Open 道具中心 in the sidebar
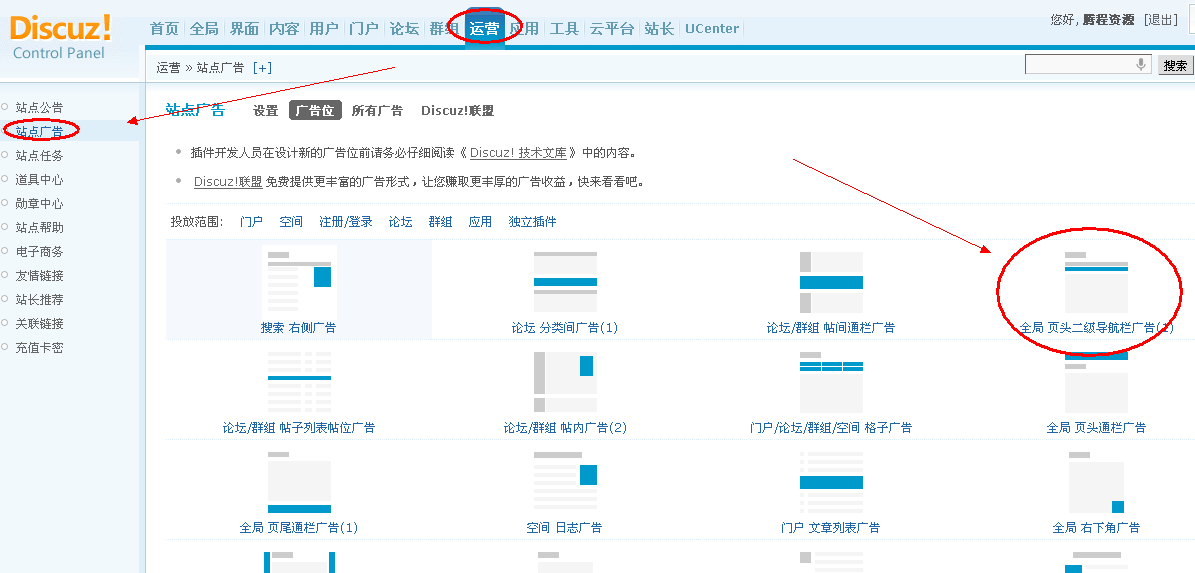 [x=39, y=180]
